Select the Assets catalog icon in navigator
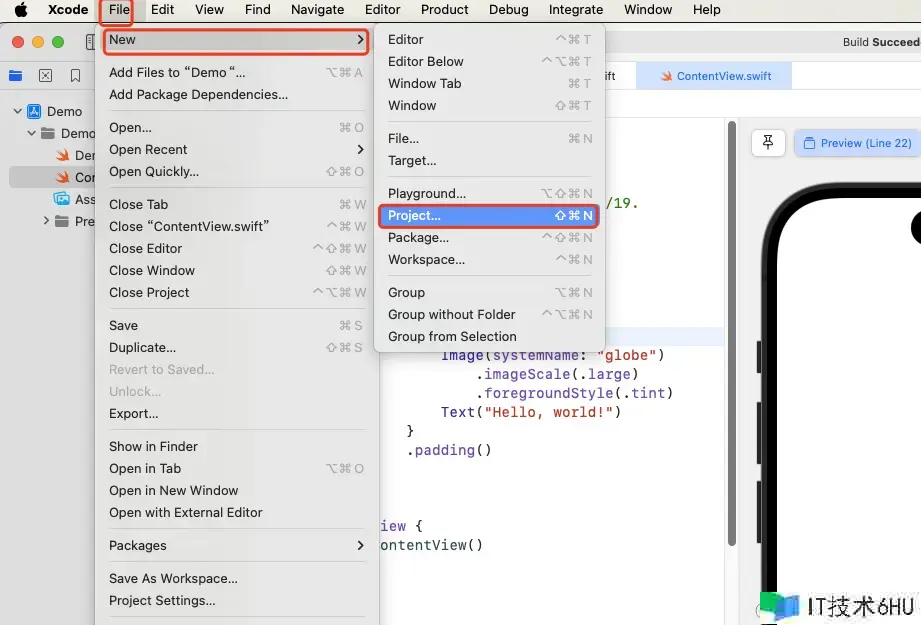Image resolution: width=921 pixels, height=625 pixels. coord(61,199)
